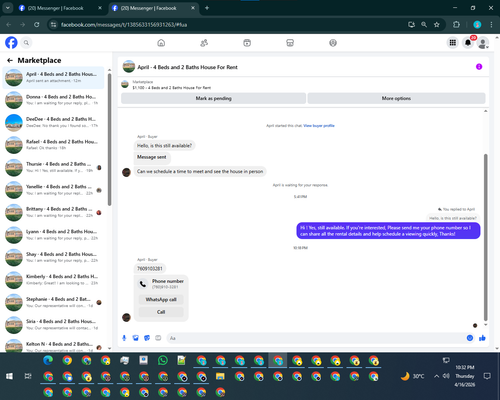500x400 pixels.
Task: Click the 'Can we schedule a time' message
Action: (x=200, y=171)
